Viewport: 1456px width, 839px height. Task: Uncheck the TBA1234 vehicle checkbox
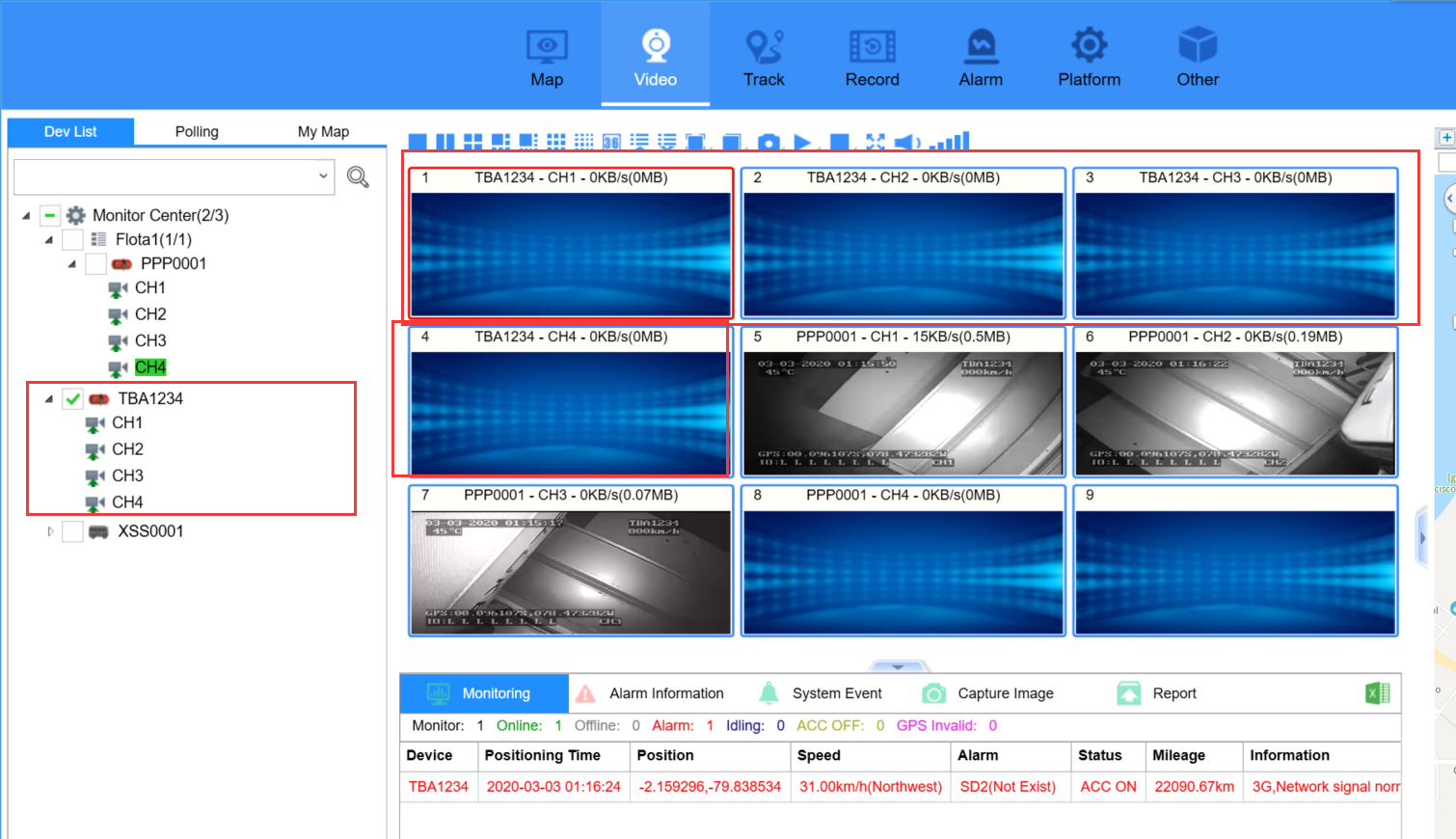[x=72, y=398]
